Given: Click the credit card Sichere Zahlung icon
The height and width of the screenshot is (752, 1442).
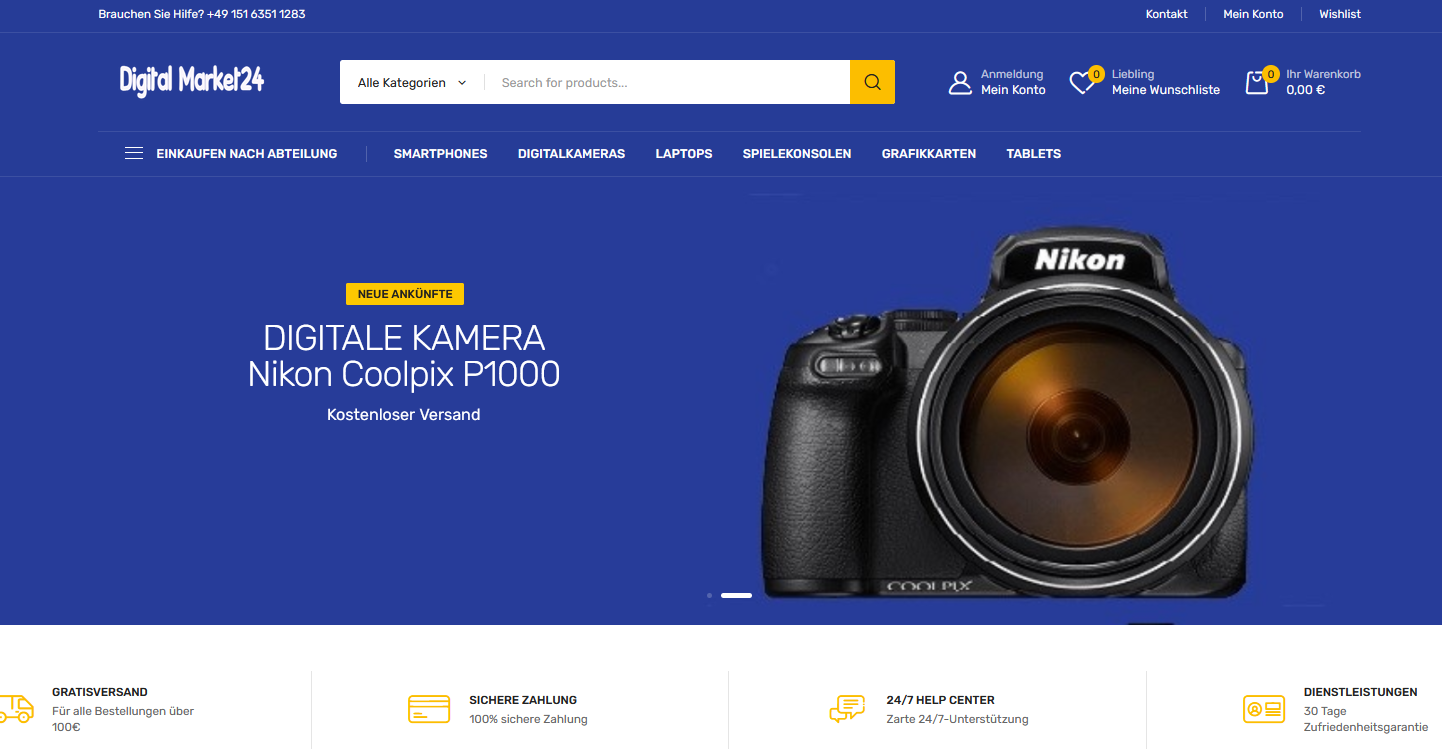Looking at the screenshot, I should (429, 709).
